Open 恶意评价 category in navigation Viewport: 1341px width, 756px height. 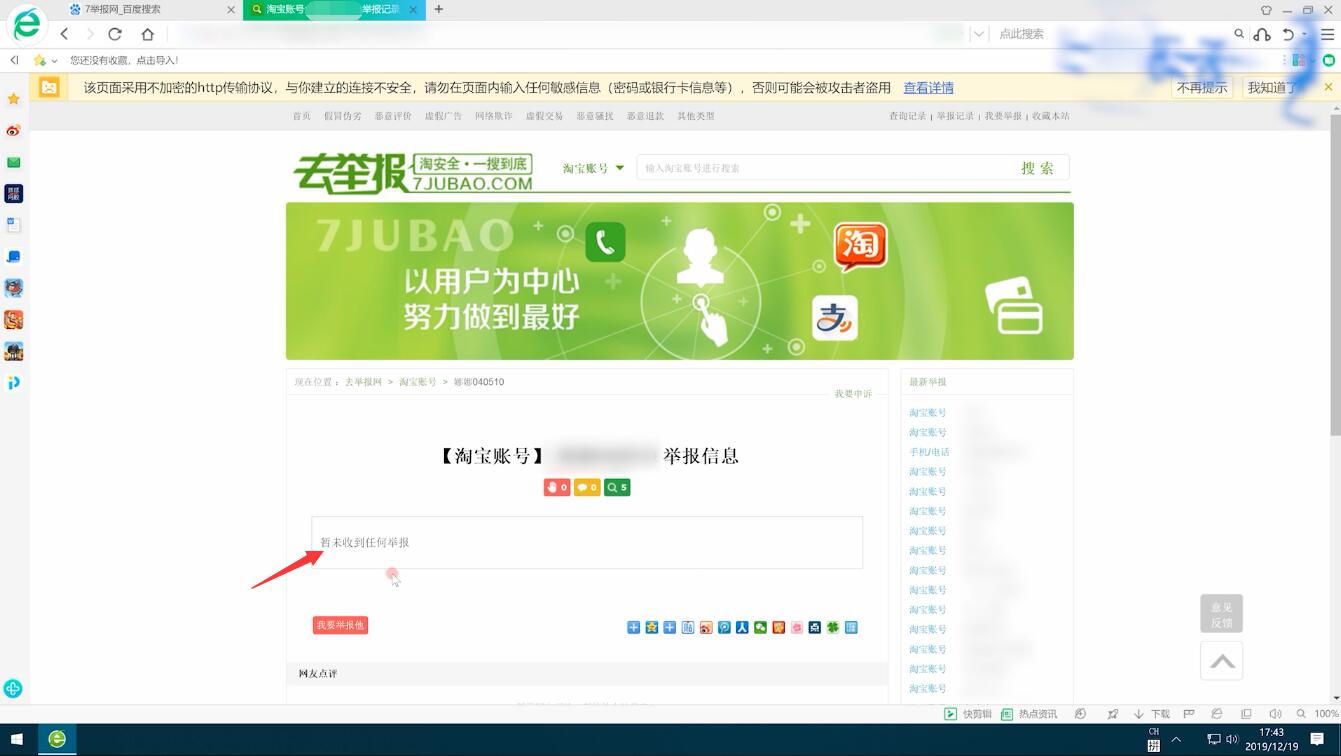(x=393, y=116)
